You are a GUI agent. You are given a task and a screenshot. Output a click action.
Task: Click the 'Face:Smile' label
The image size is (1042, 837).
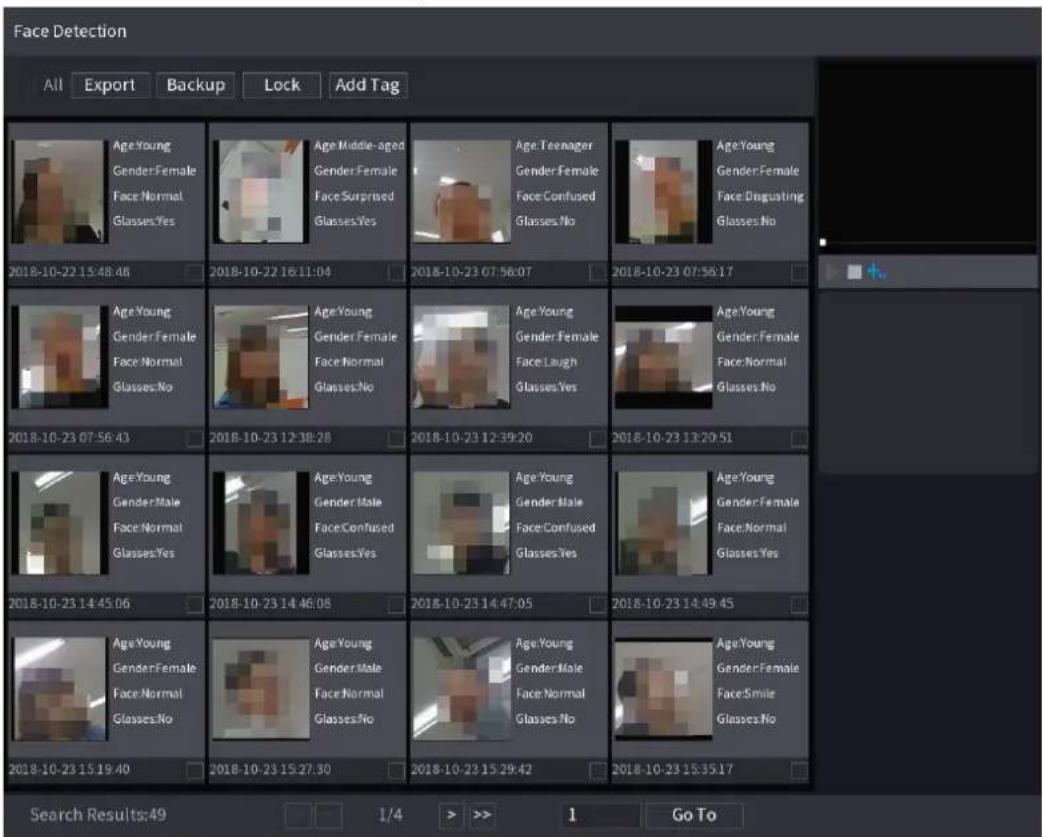click(746, 694)
